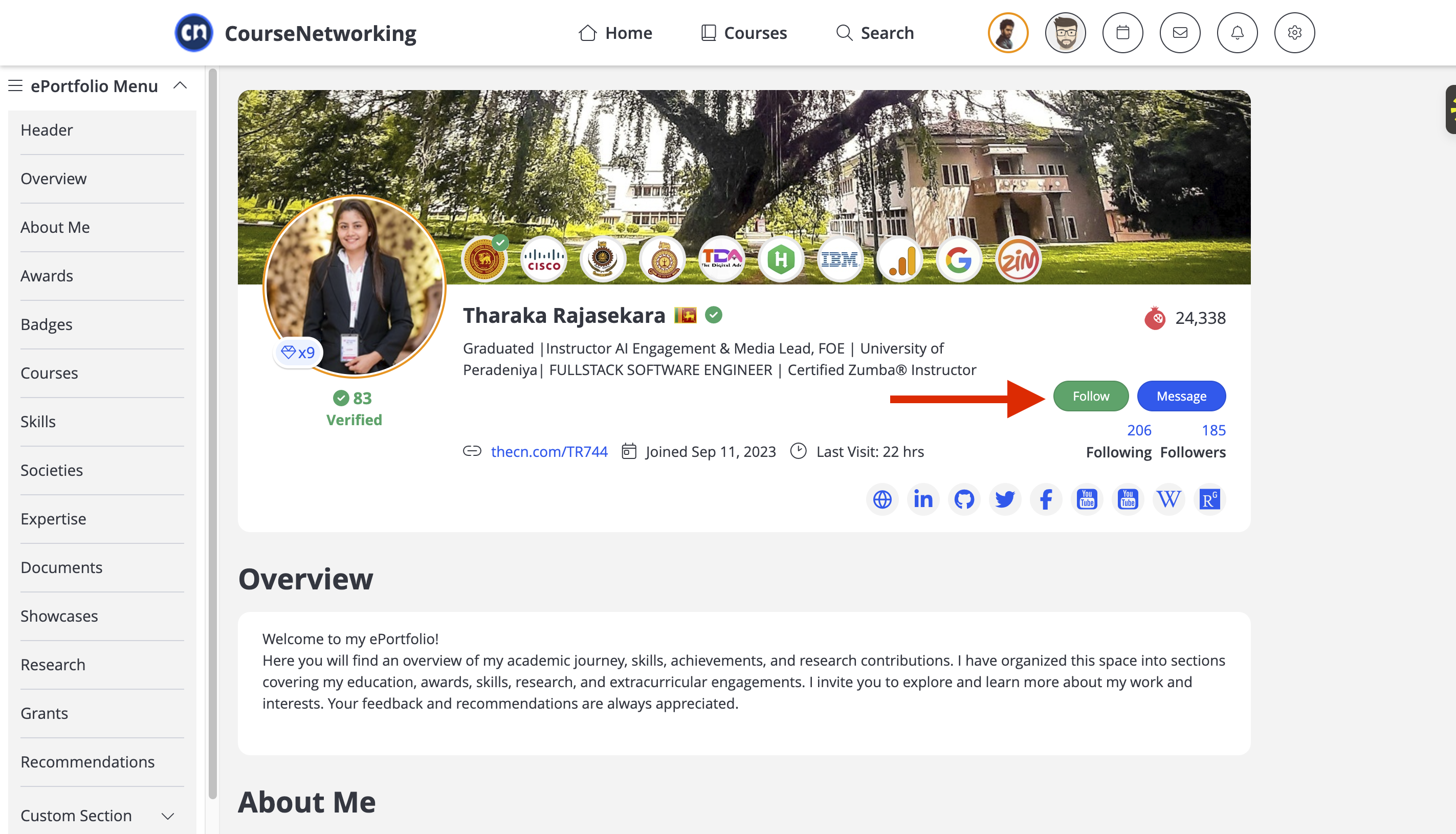The width and height of the screenshot is (1456, 834).
Task: Open the globe website icon
Action: point(881,499)
